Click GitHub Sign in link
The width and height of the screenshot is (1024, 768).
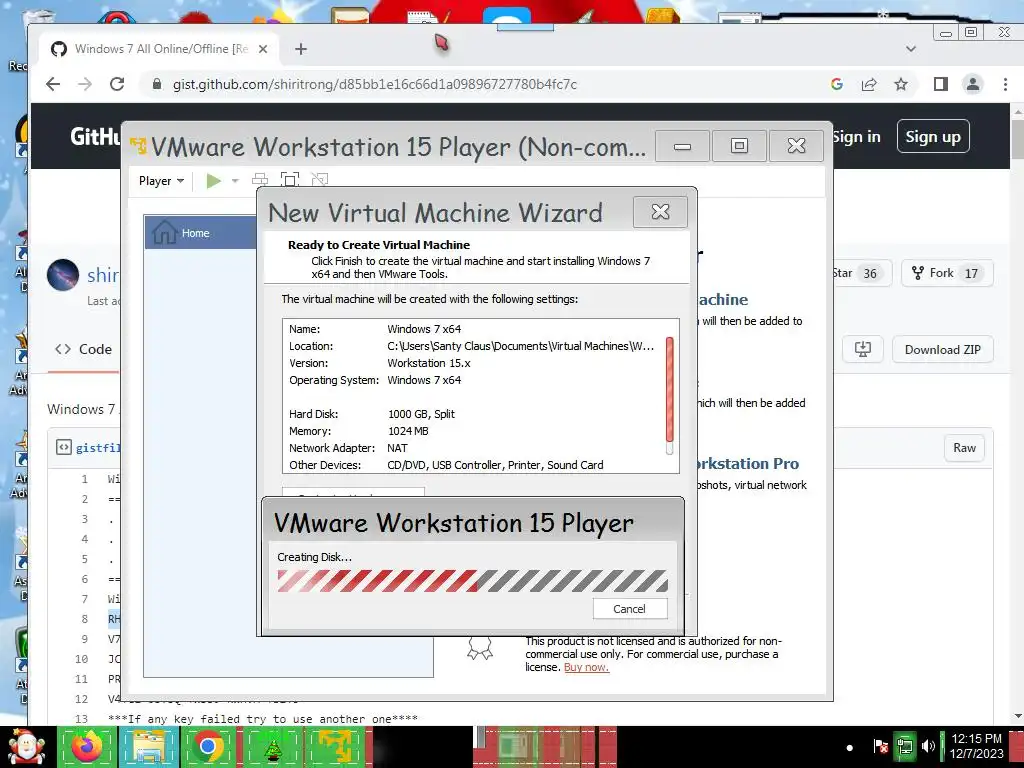[x=856, y=136]
